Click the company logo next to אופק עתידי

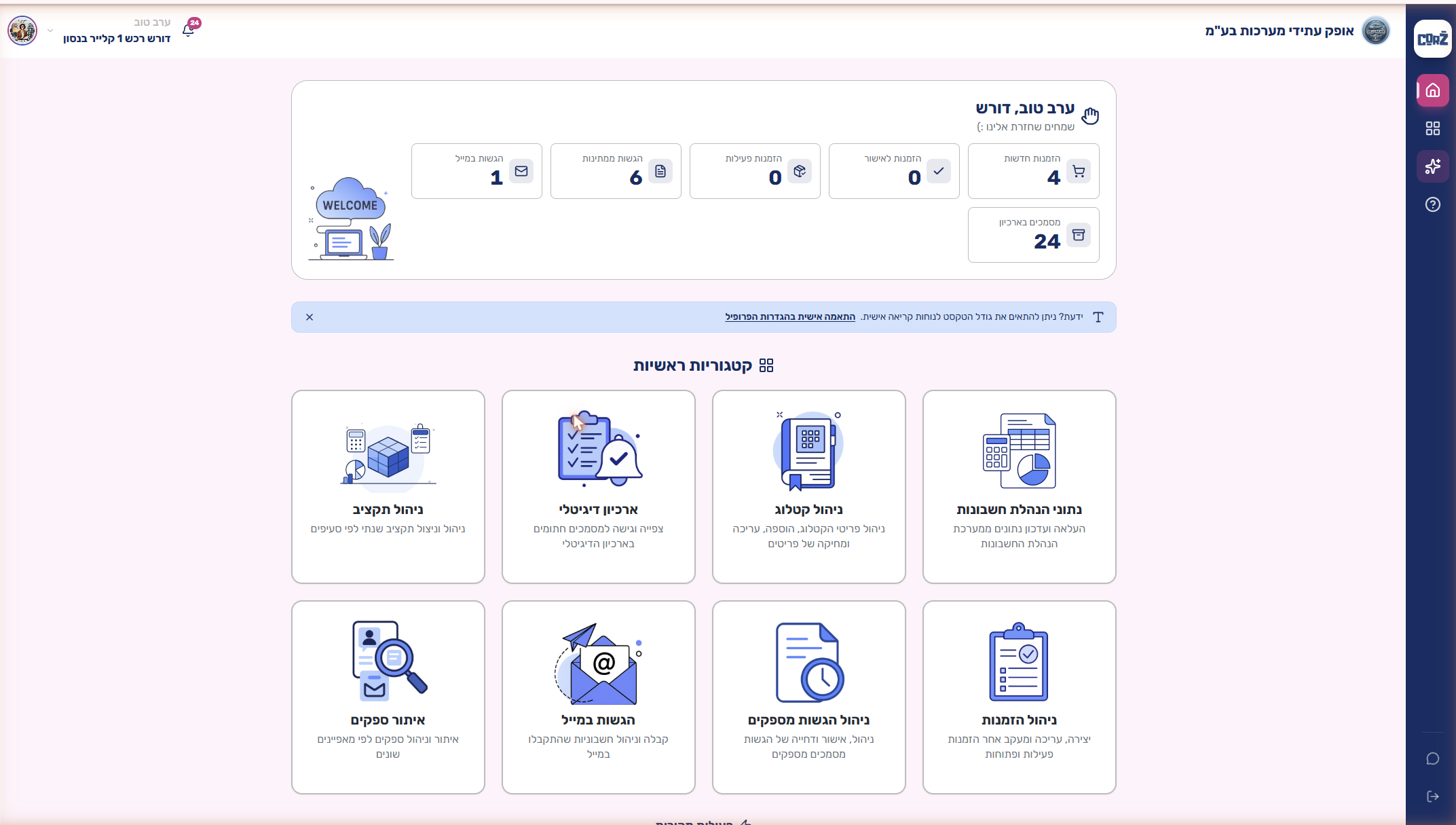(x=1376, y=31)
